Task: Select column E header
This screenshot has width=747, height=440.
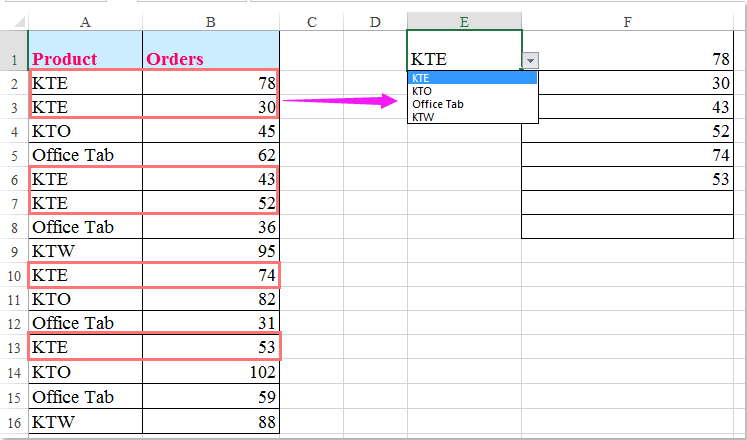Action: coord(464,22)
